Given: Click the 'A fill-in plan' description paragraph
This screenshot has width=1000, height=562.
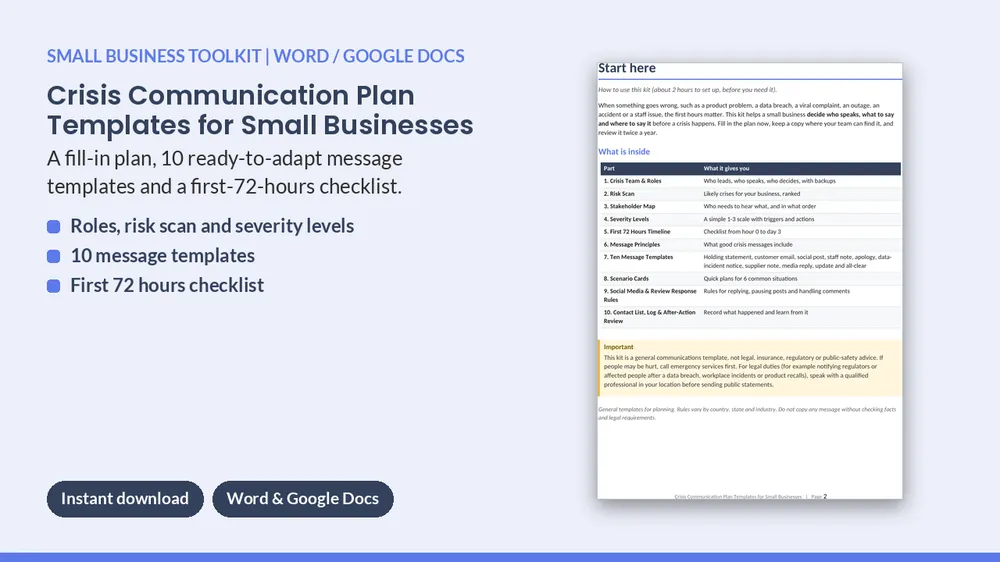Looking at the screenshot, I should pyautogui.click(x=224, y=172).
